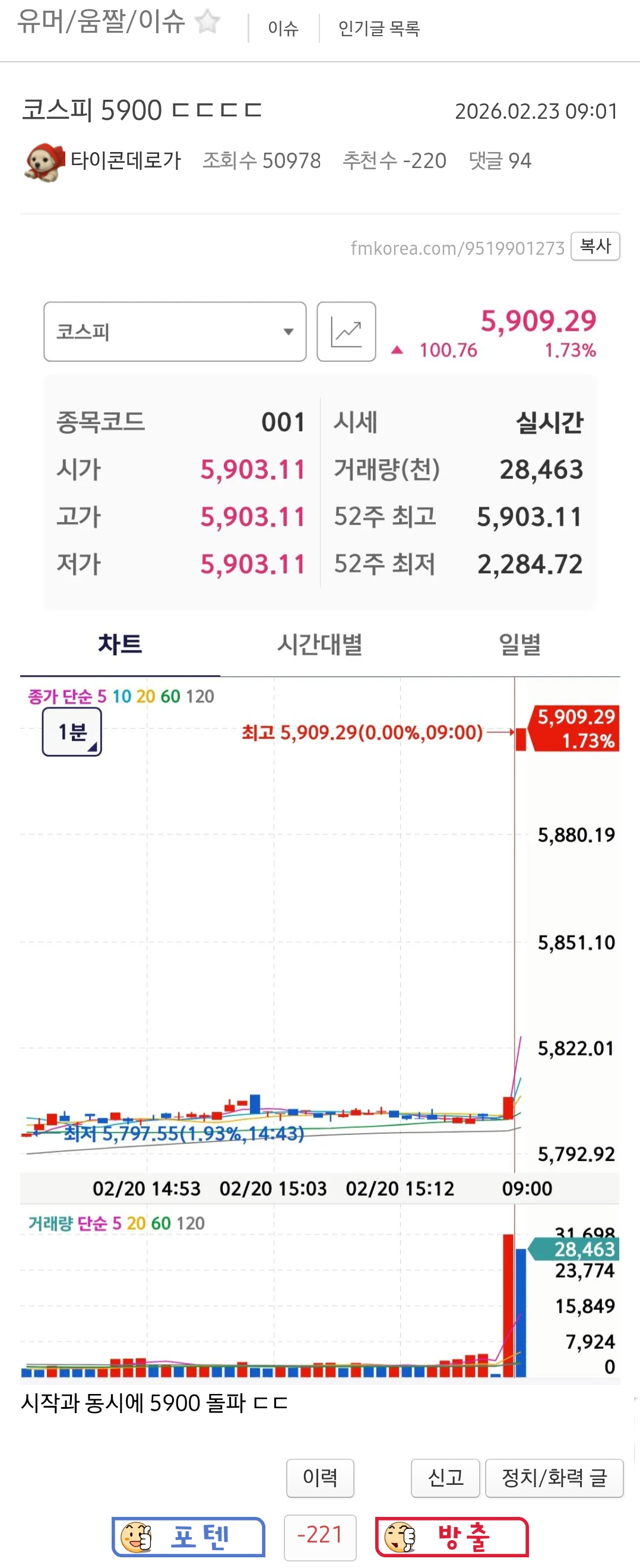Viewport: 640px width, 1568px height.
Task: Select the 차트 tab
Action: (x=120, y=644)
